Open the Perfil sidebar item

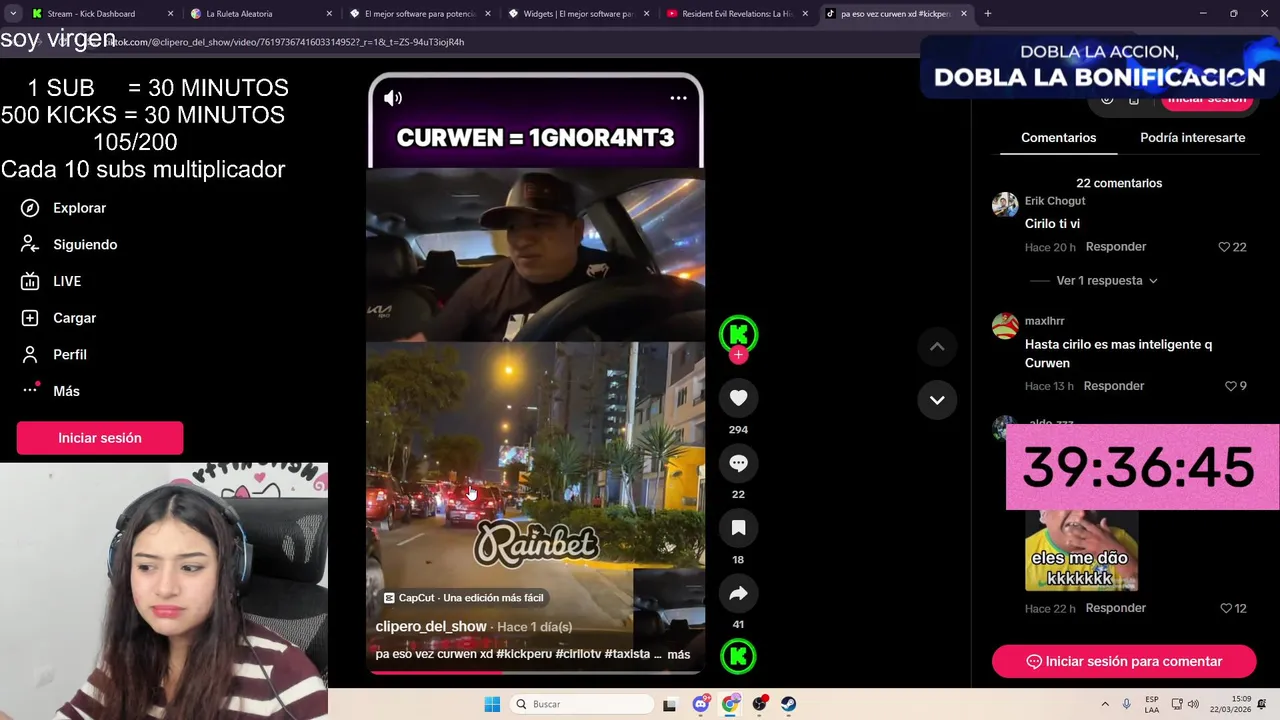[x=54, y=355]
